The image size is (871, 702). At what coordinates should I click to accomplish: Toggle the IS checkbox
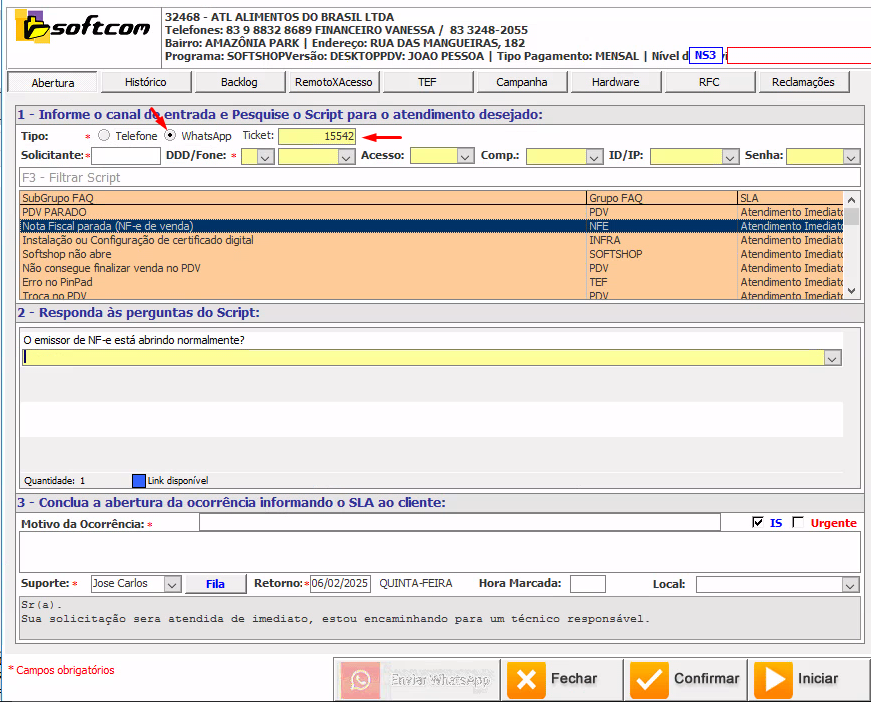pos(758,522)
